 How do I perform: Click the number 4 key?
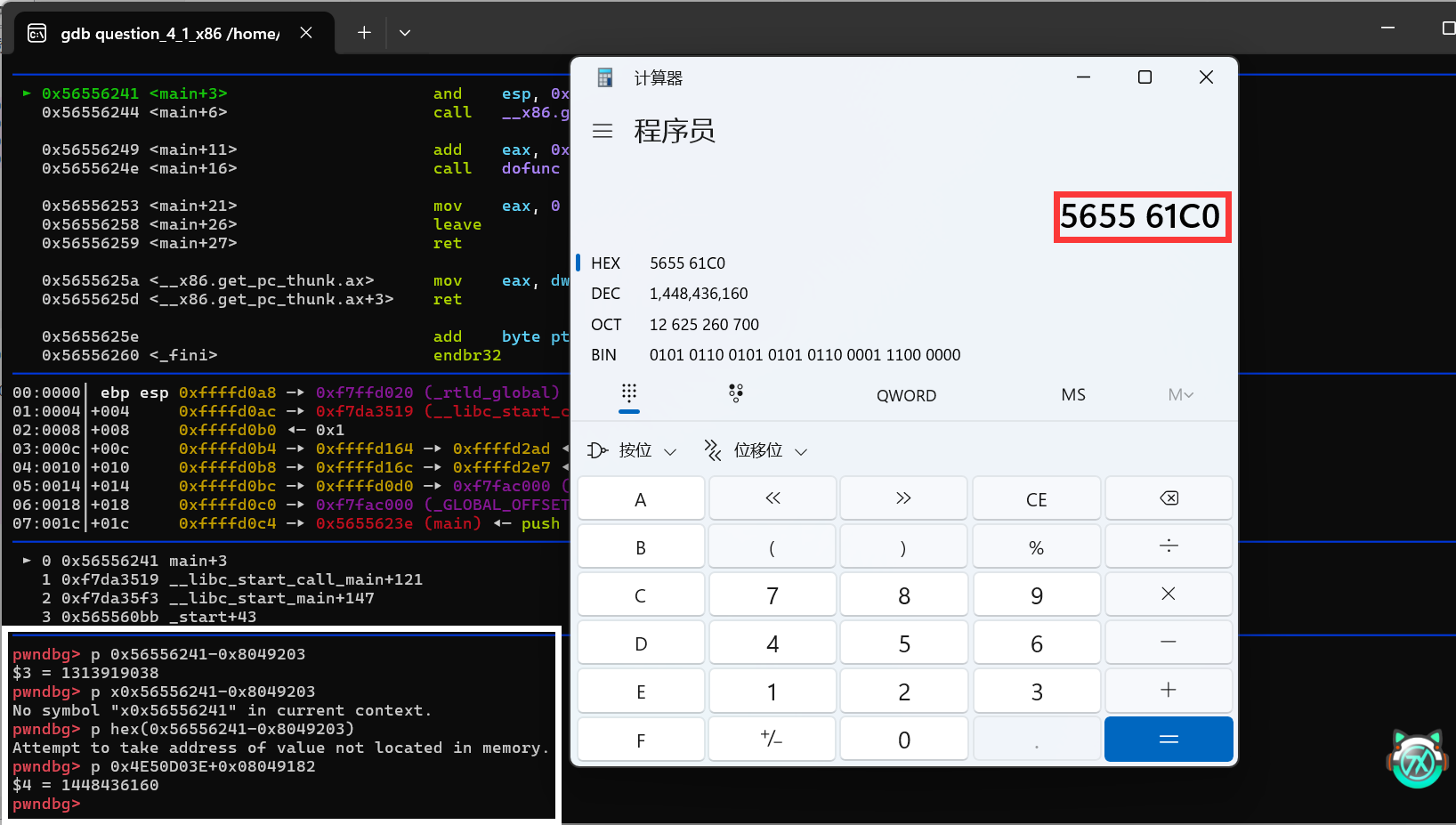tap(772, 643)
